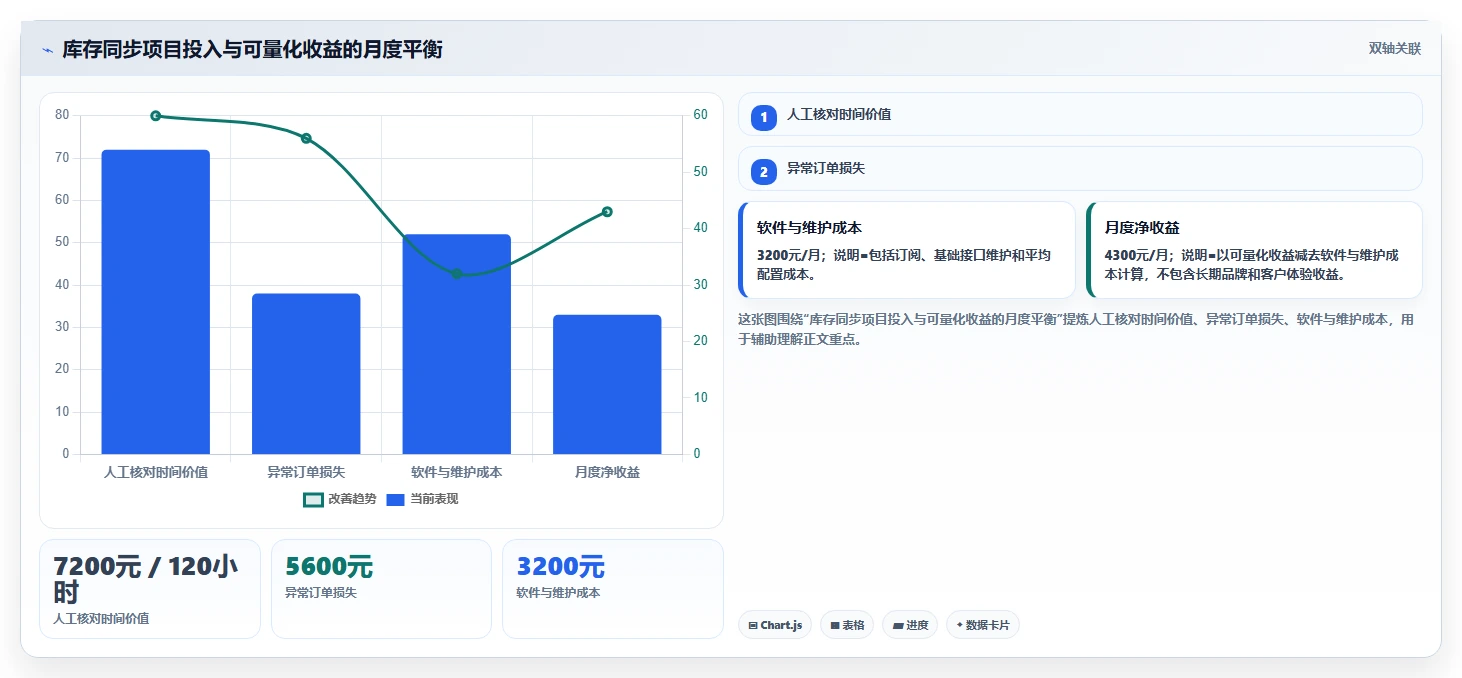Click the 数据卡片 tag
This screenshot has height=678, width=1462.
983,625
